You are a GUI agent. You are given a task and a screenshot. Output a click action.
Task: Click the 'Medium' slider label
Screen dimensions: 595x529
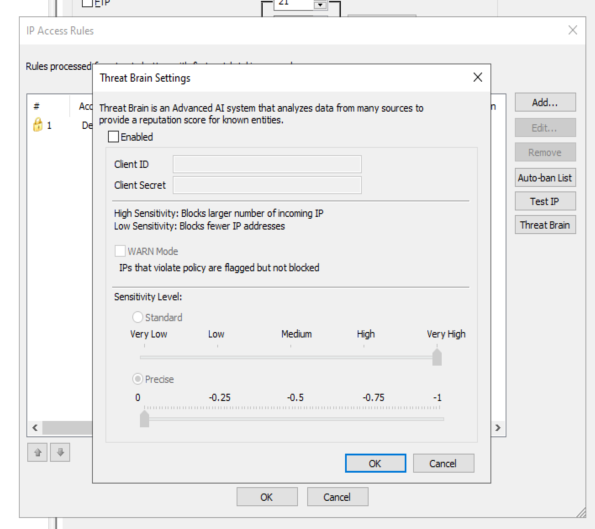coord(296,334)
